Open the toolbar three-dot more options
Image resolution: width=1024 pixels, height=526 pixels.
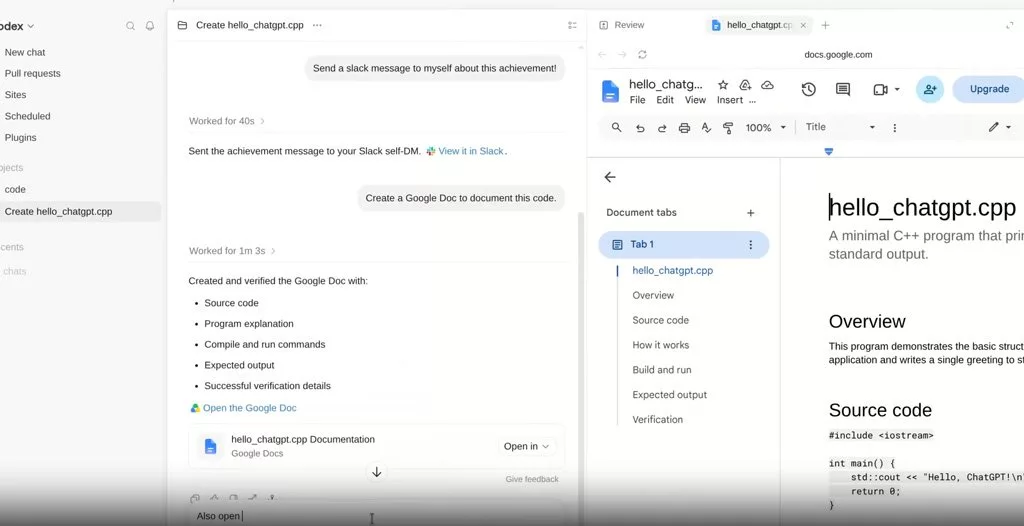coord(895,128)
